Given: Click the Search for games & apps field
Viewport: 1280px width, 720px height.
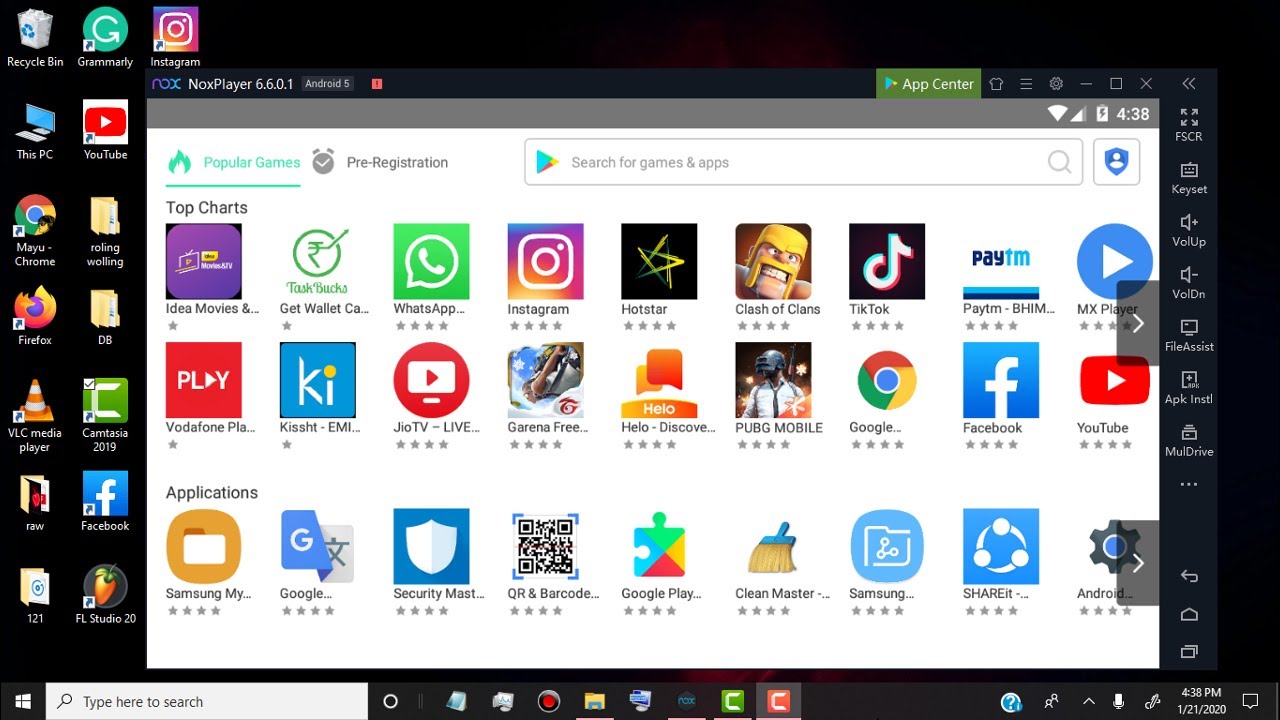Looking at the screenshot, I should (803, 162).
